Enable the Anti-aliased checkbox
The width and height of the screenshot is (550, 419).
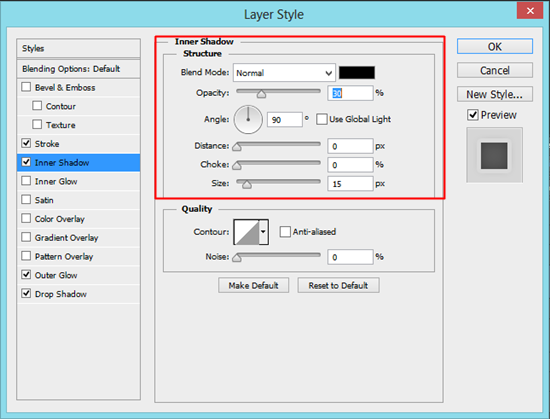(x=285, y=232)
